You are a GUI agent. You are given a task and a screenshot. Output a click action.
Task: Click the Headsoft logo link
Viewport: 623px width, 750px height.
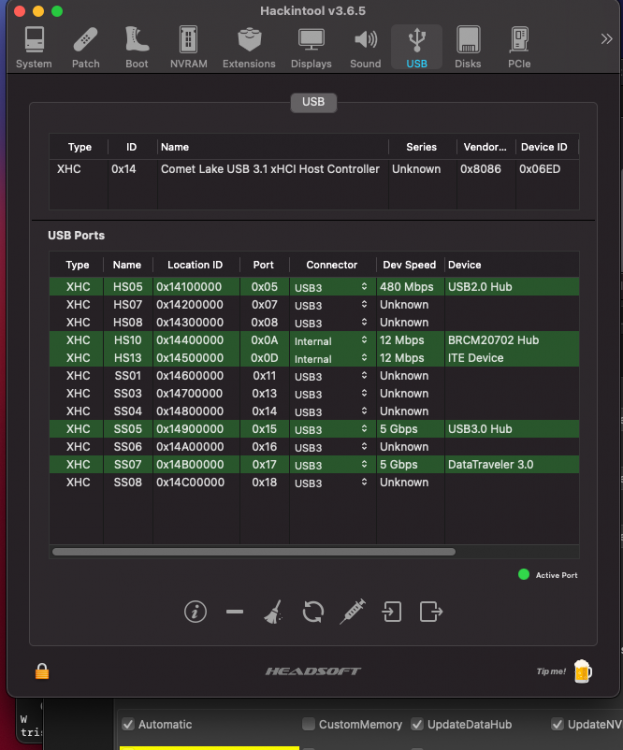(x=313, y=672)
